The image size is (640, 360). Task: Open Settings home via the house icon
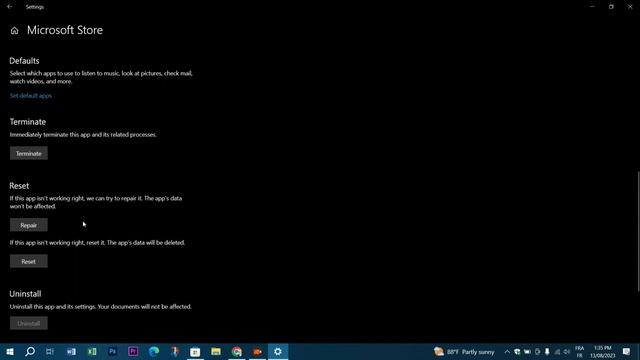tap(14, 31)
